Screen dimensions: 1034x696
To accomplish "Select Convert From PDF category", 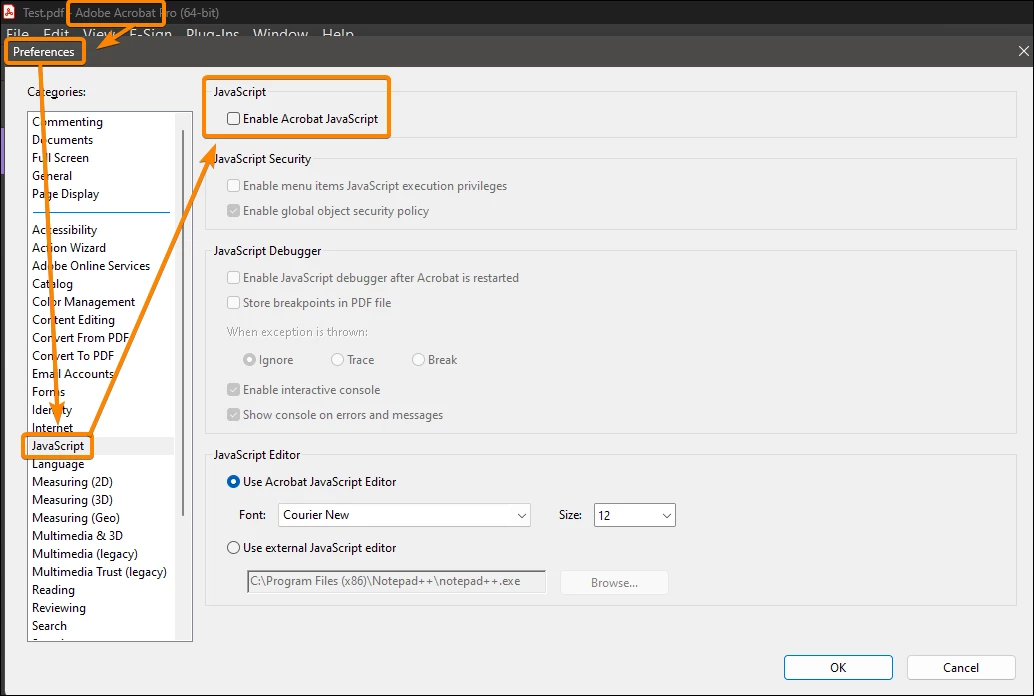I will (x=80, y=338).
